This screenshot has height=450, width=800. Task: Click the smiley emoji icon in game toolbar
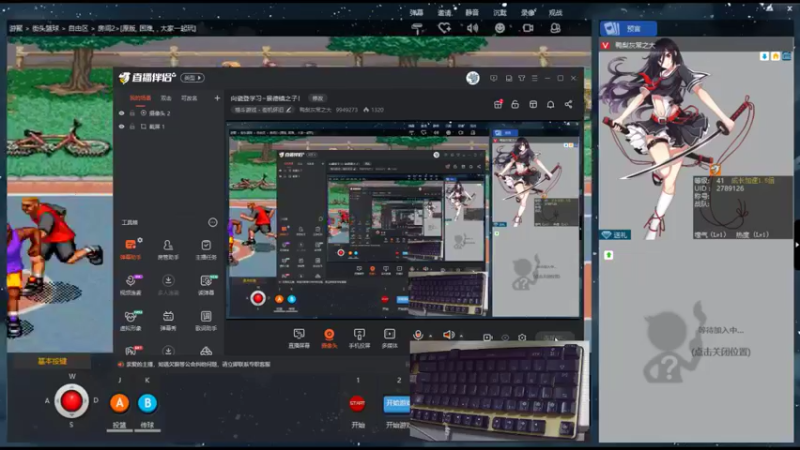[x=500, y=28]
